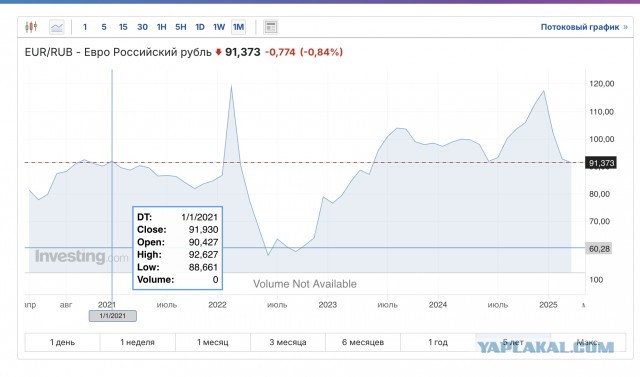The image size is (640, 377).
Task: Click the 70,00 price axis label
Action: (x=599, y=222)
